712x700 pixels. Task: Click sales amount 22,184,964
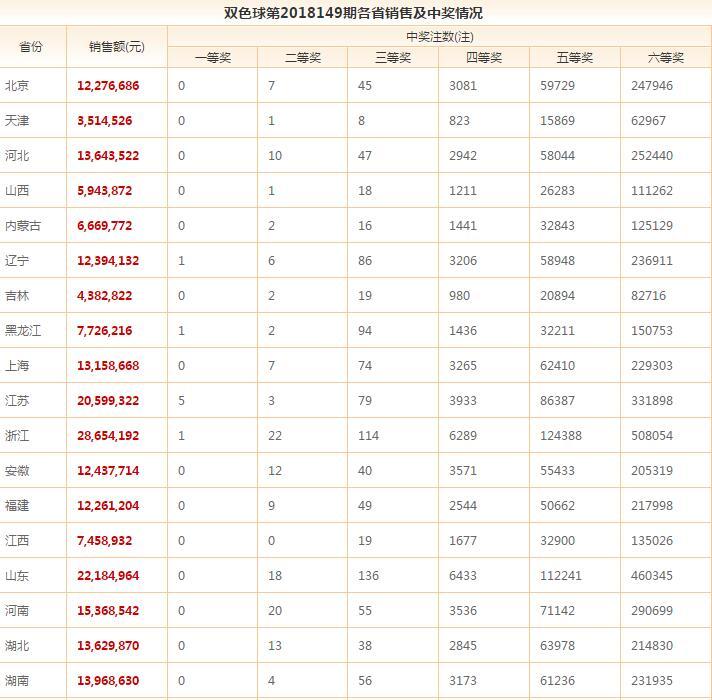108,576
